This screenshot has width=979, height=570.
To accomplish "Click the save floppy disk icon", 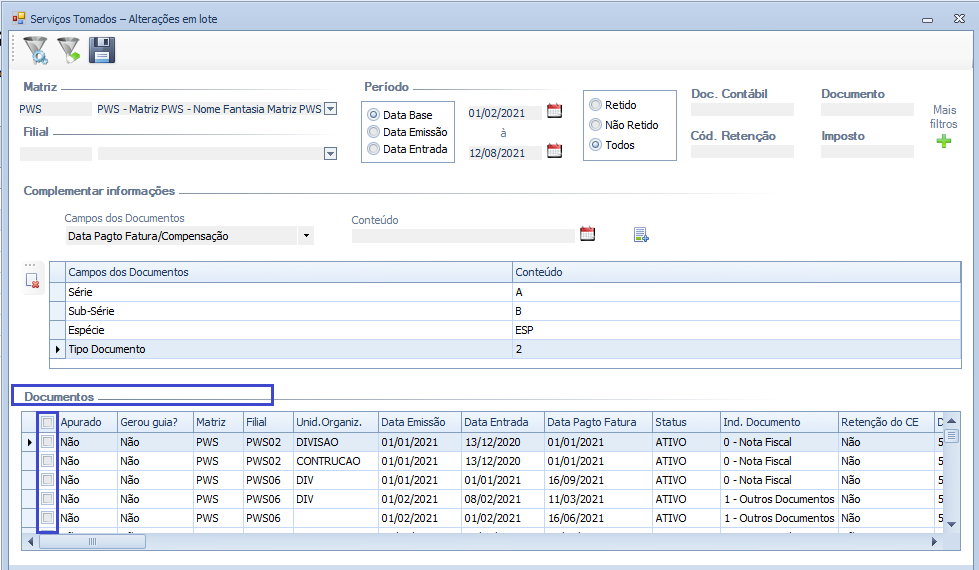I will 102,50.
